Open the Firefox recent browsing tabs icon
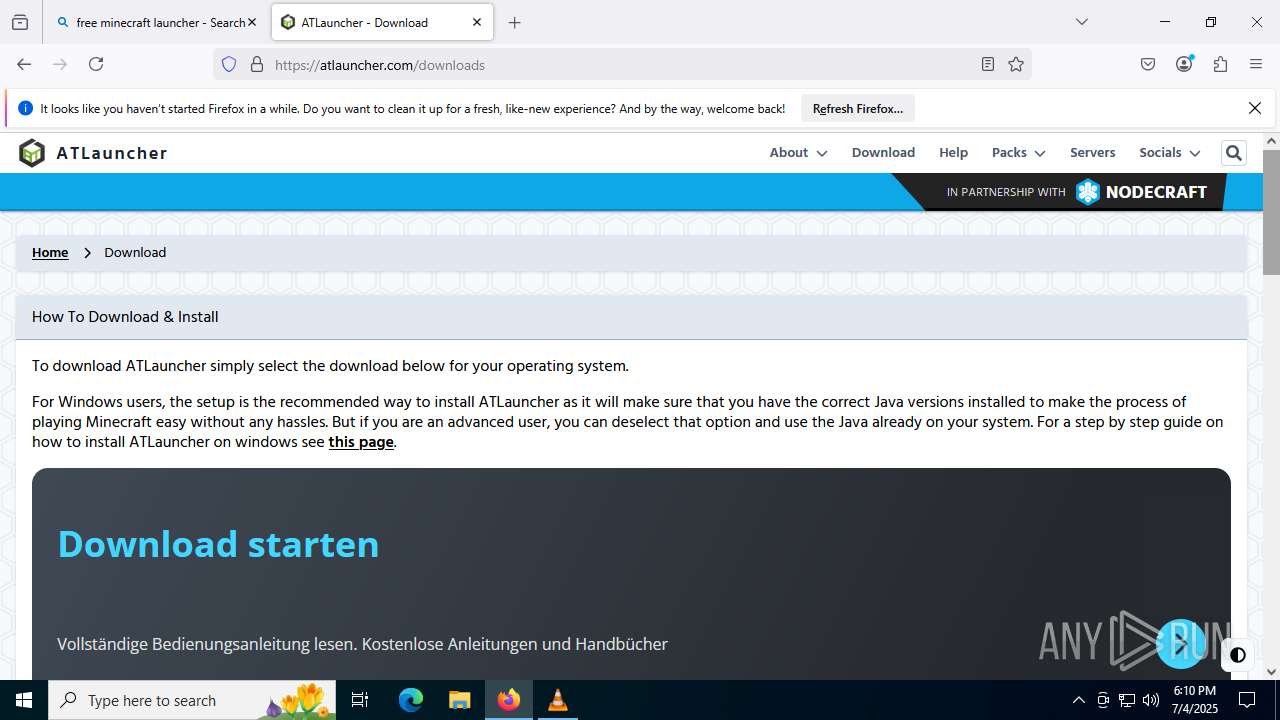The height and width of the screenshot is (720, 1280). [x=20, y=22]
